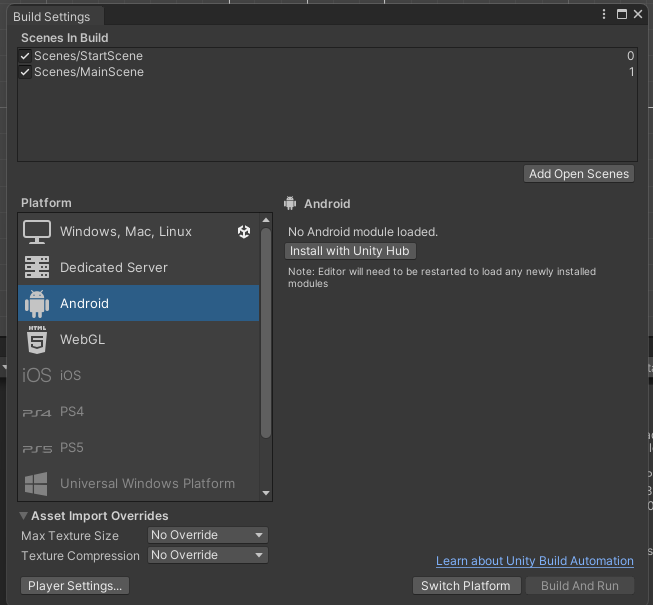
Task: Click the Switch Platform button
Action: click(x=466, y=586)
